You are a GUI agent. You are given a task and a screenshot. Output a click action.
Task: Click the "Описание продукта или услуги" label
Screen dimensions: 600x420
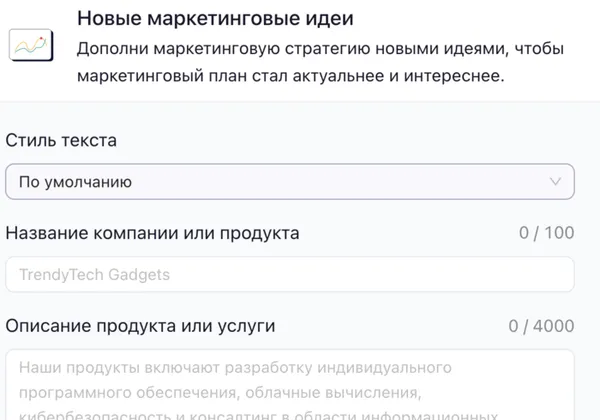(140, 326)
